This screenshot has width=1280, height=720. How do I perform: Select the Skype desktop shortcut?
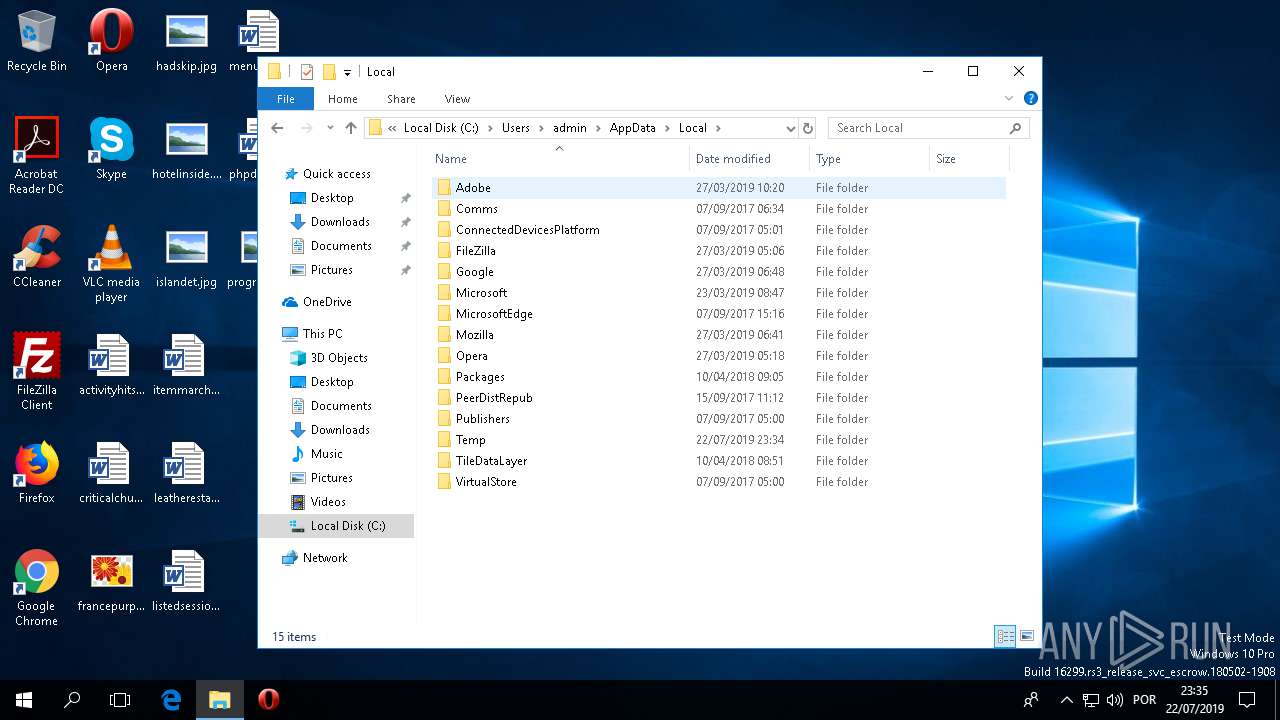click(112, 149)
